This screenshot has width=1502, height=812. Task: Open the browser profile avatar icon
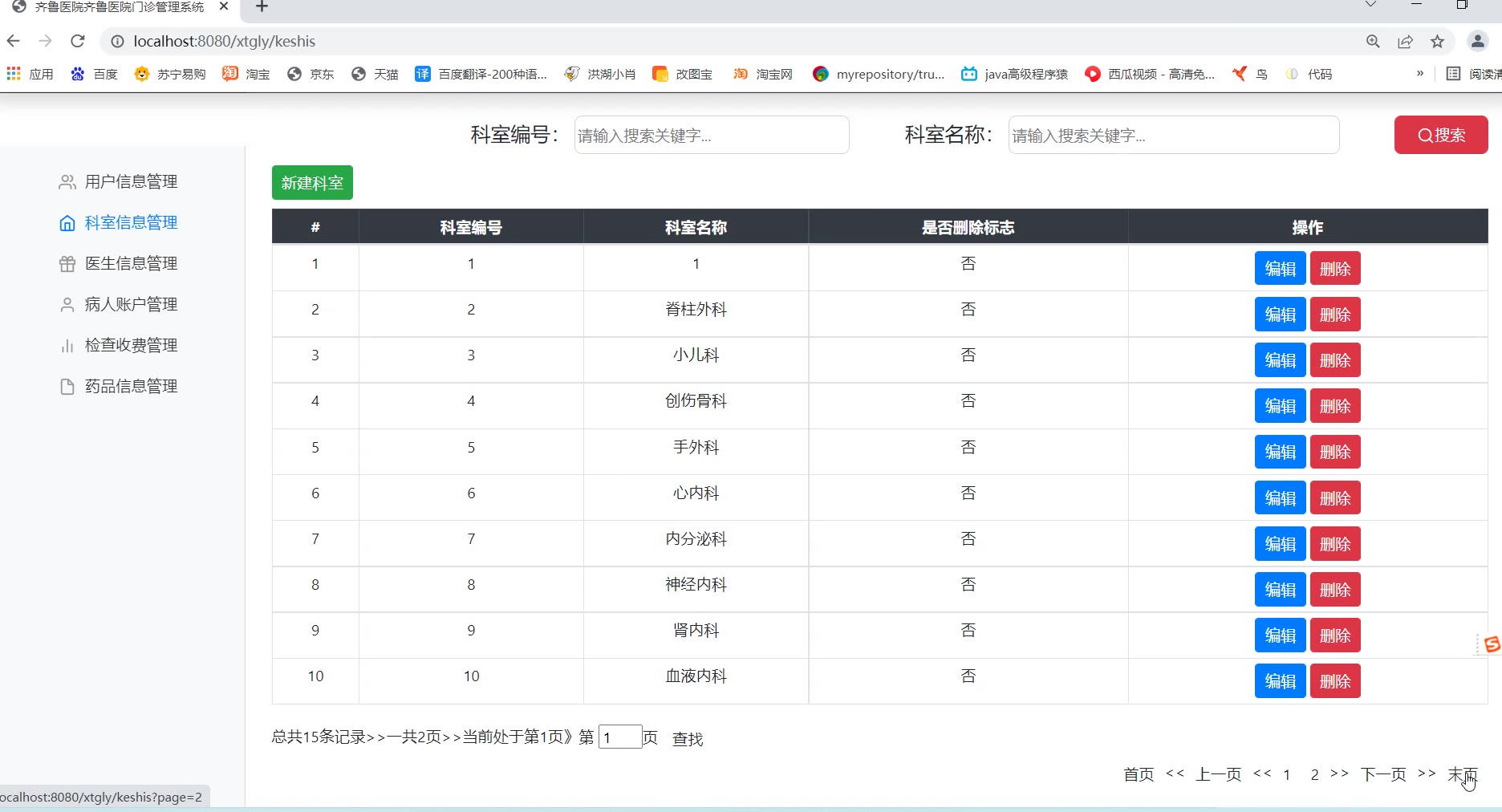pyautogui.click(x=1477, y=41)
